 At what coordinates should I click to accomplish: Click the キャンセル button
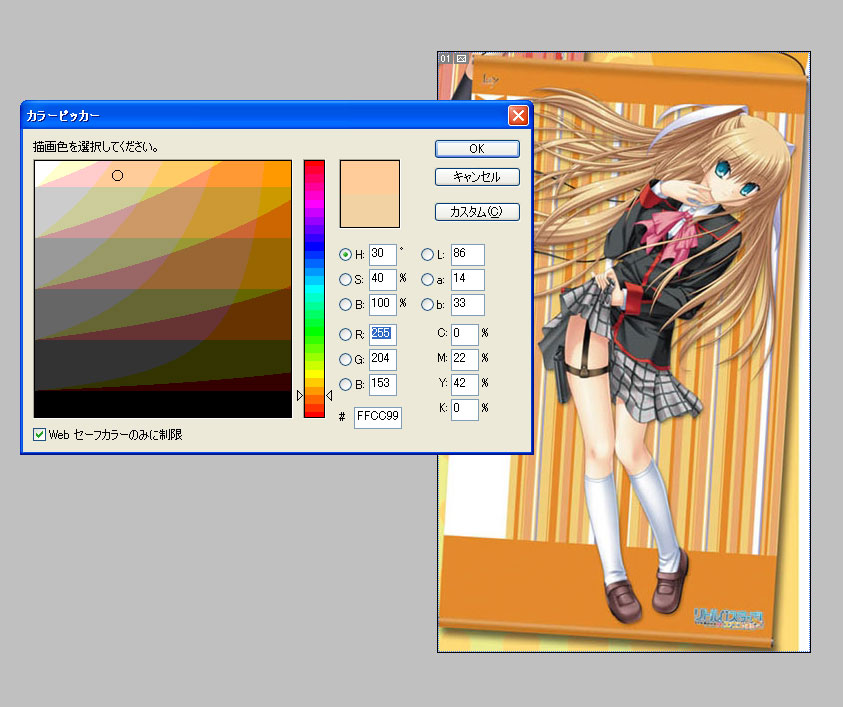pyautogui.click(x=477, y=177)
